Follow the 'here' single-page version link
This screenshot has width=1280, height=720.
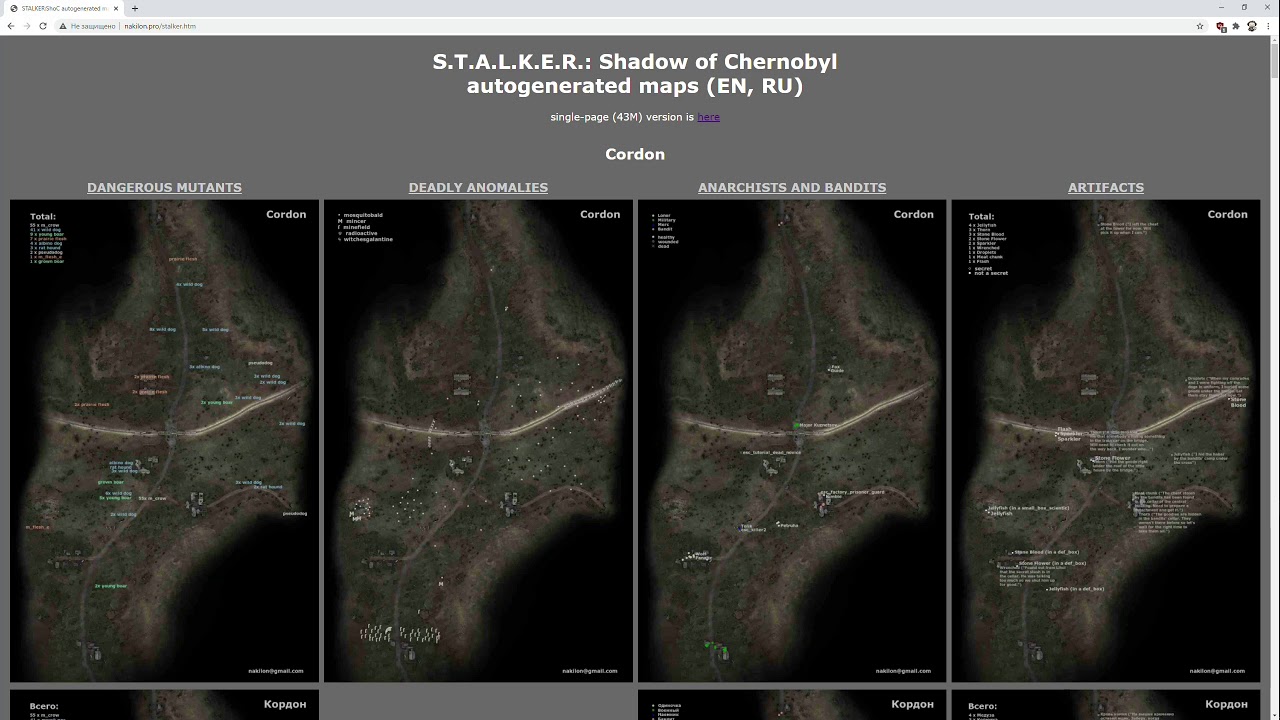pos(708,117)
